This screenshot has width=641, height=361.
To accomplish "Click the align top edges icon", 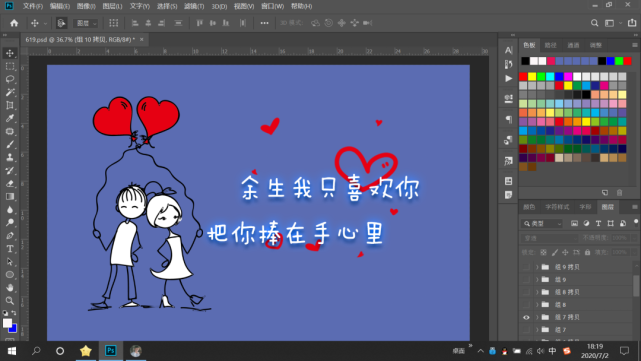I will point(199,23).
